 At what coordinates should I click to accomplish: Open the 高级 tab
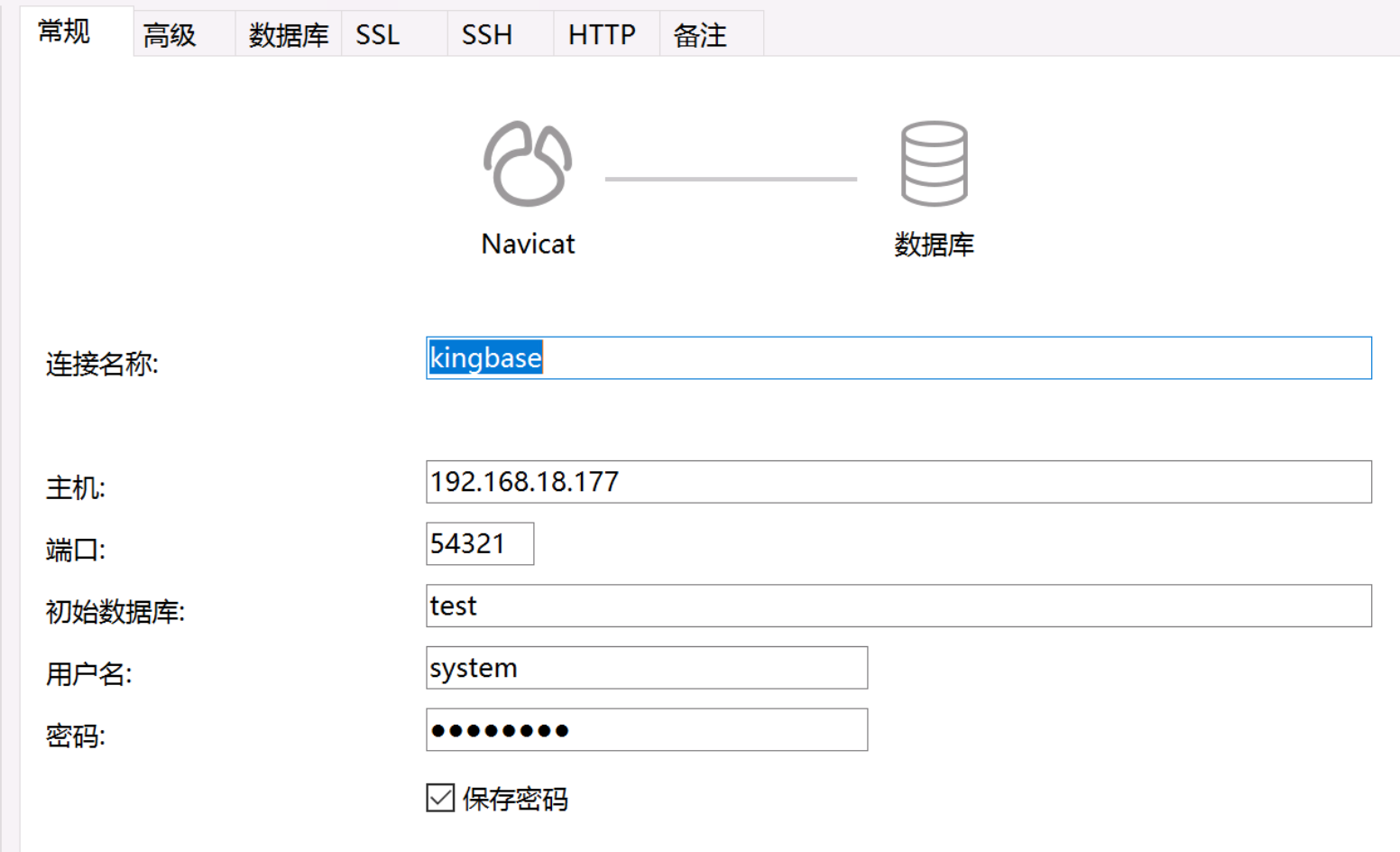[x=170, y=35]
